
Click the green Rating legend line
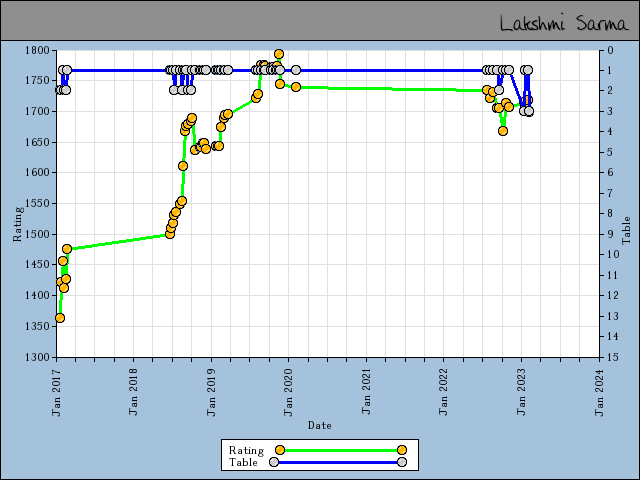pos(341,450)
